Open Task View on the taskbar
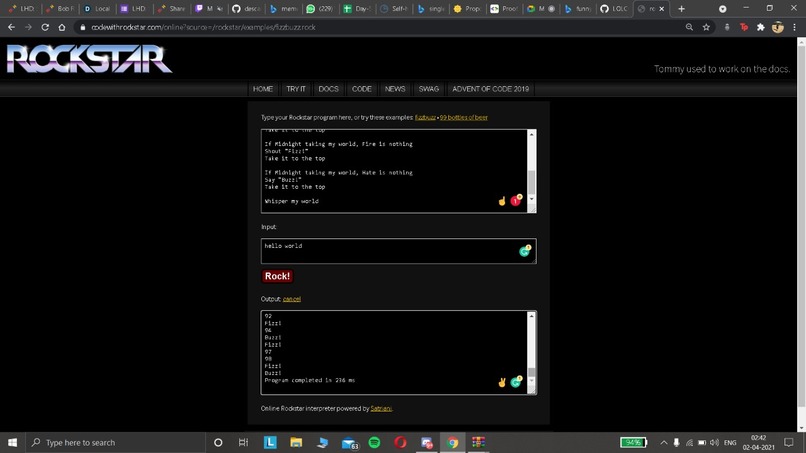 click(x=244, y=442)
